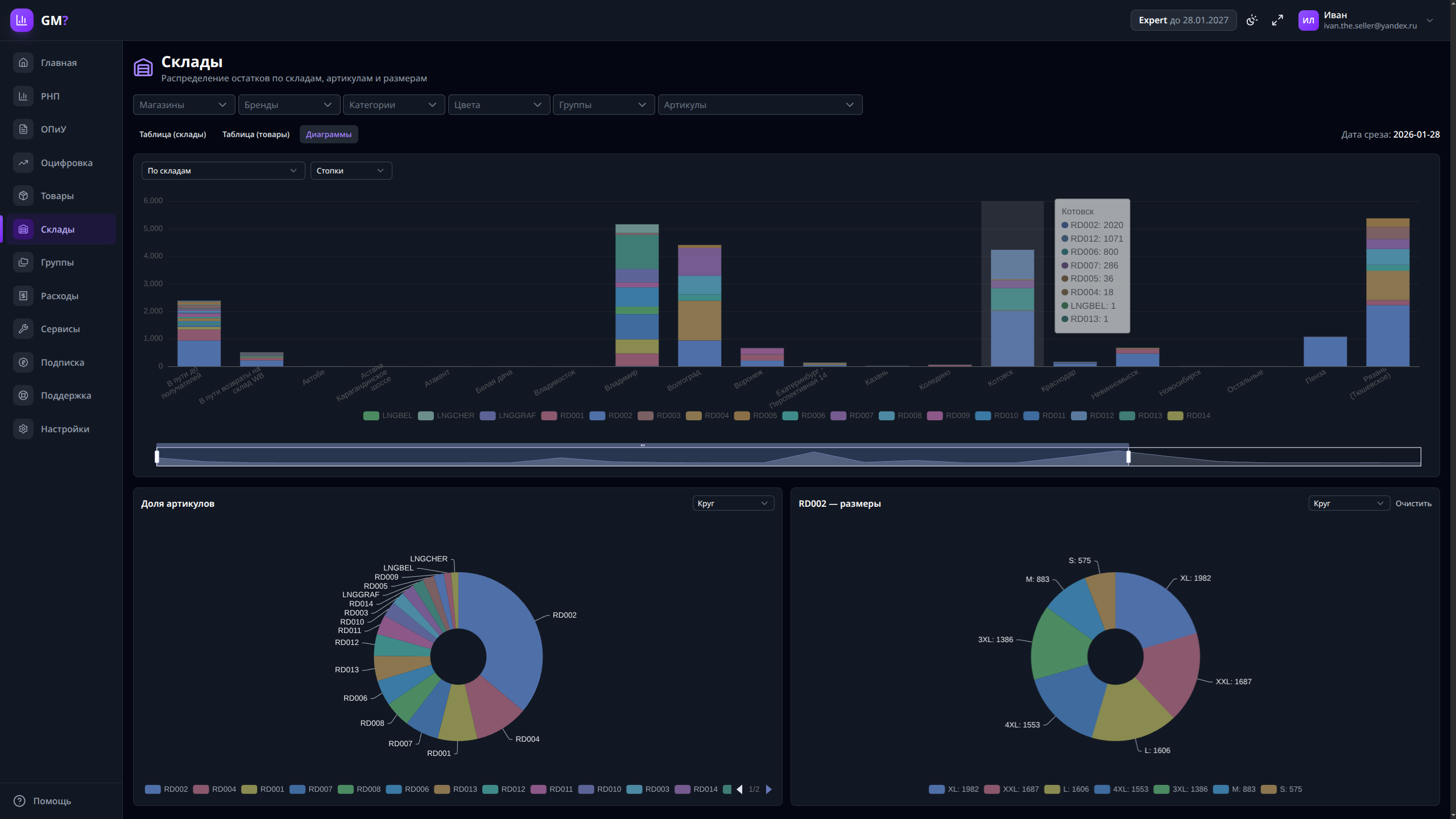Click the dark/light theme toggle icon
The width and height of the screenshot is (1456, 819).
click(x=1252, y=20)
